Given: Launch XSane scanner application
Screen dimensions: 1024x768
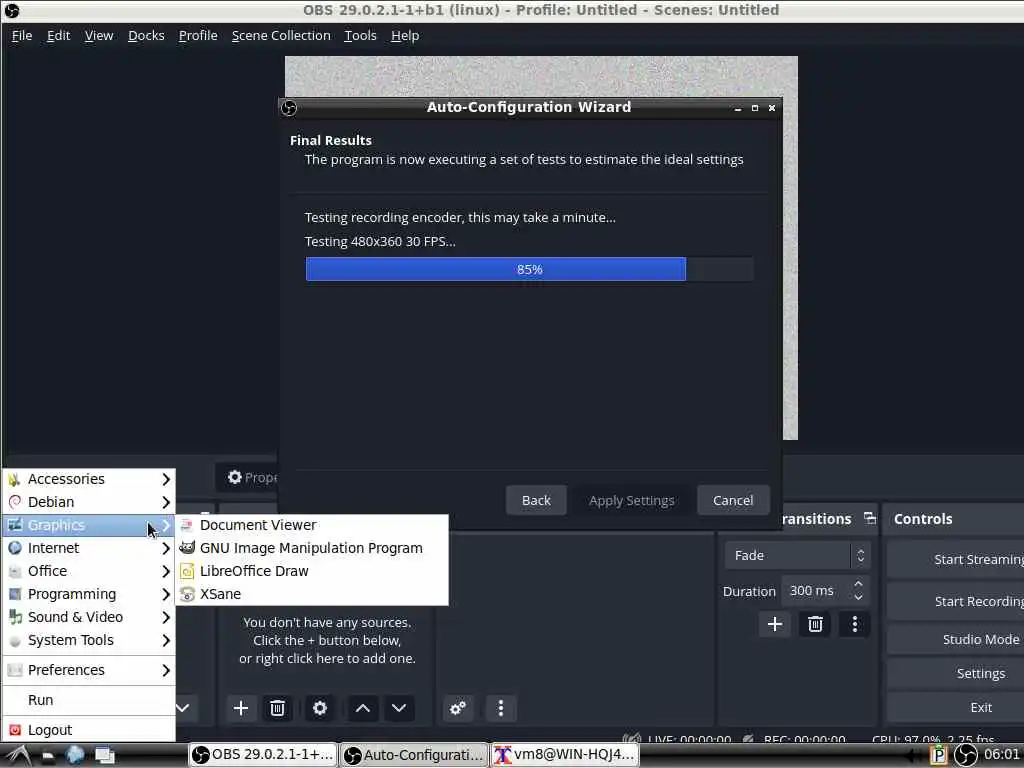Looking at the screenshot, I should 312,594.
